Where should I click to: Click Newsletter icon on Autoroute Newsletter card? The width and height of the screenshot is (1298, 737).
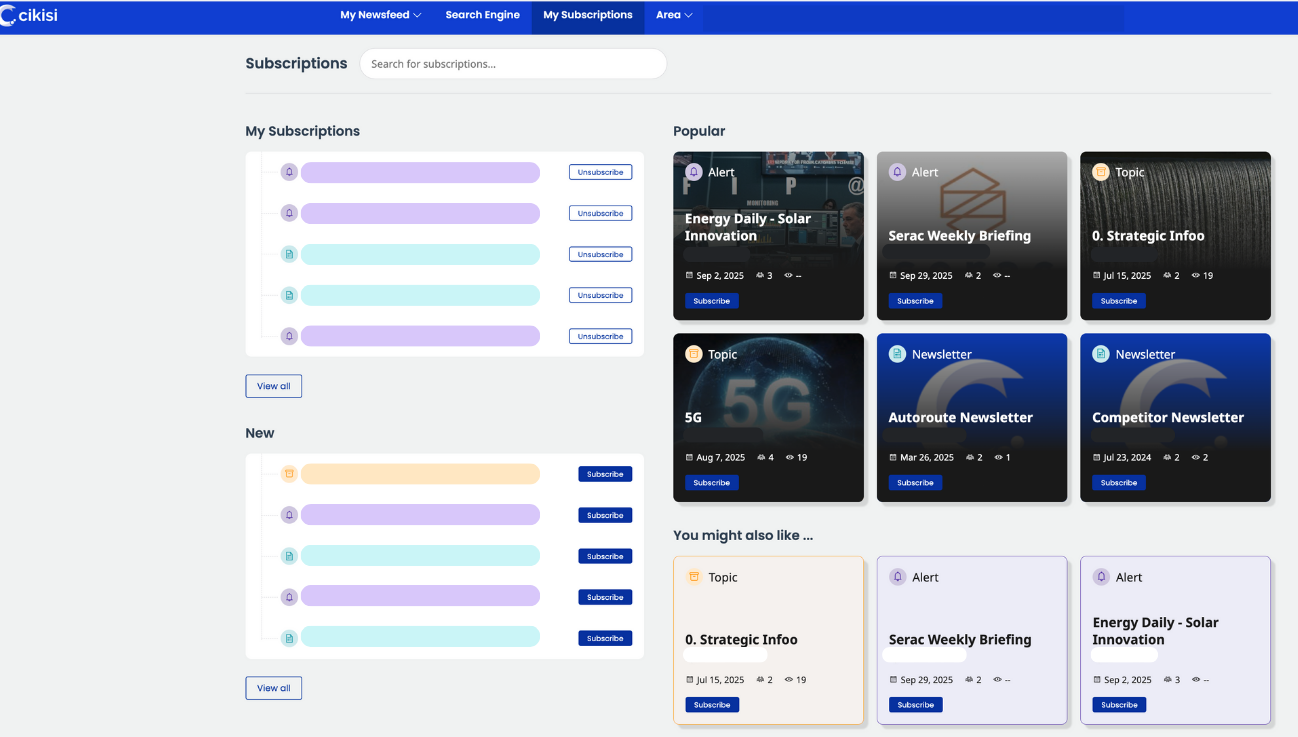pos(897,354)
